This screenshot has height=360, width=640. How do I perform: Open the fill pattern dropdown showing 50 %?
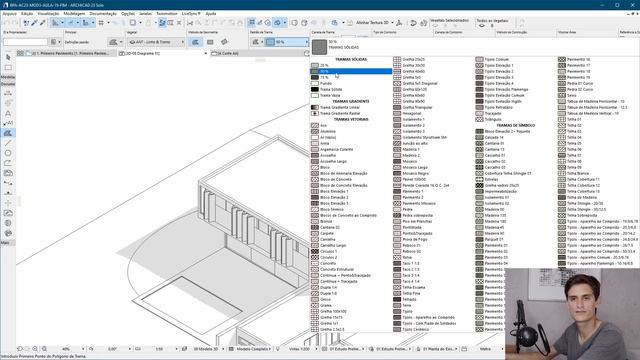287,42
